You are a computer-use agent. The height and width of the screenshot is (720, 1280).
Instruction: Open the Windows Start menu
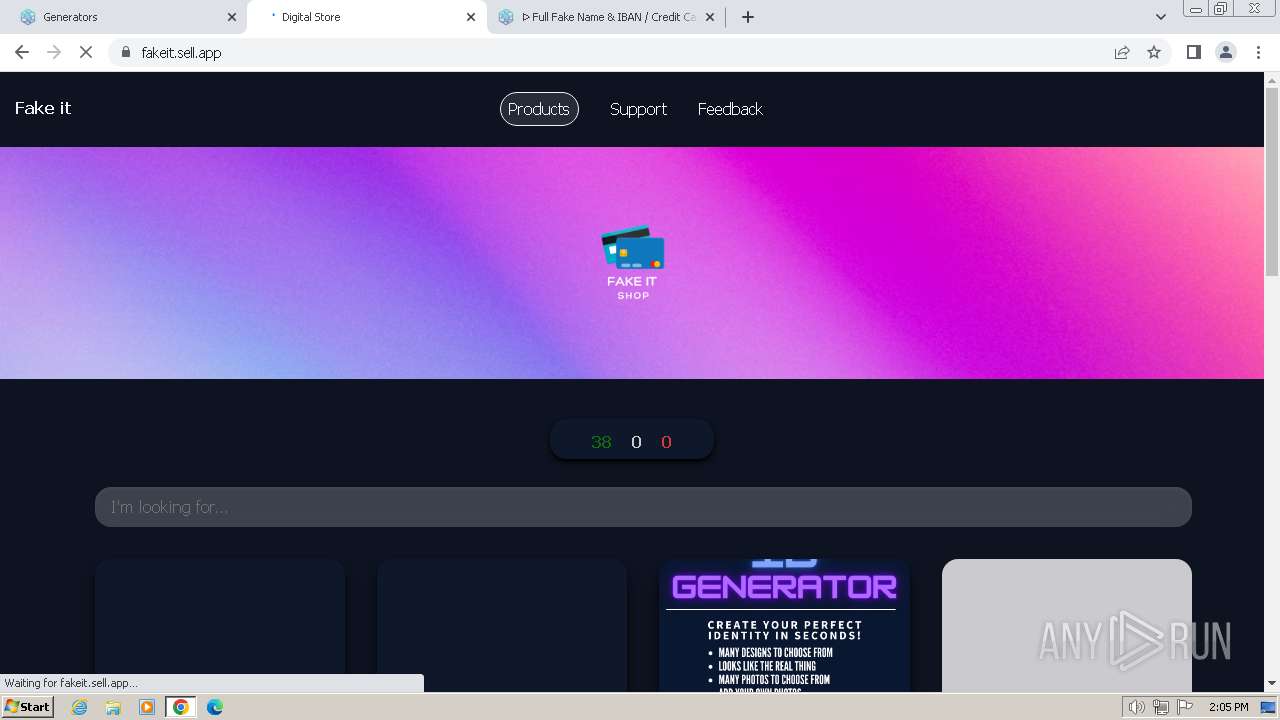27,707
